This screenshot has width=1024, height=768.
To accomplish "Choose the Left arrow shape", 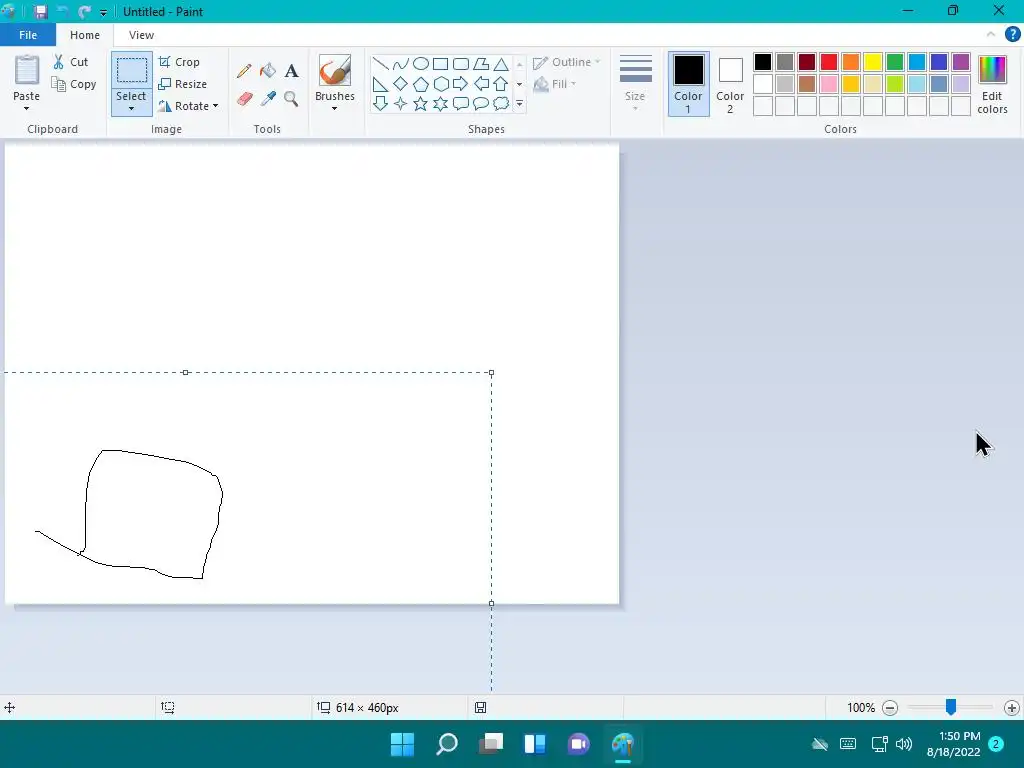I will point(481,84).
